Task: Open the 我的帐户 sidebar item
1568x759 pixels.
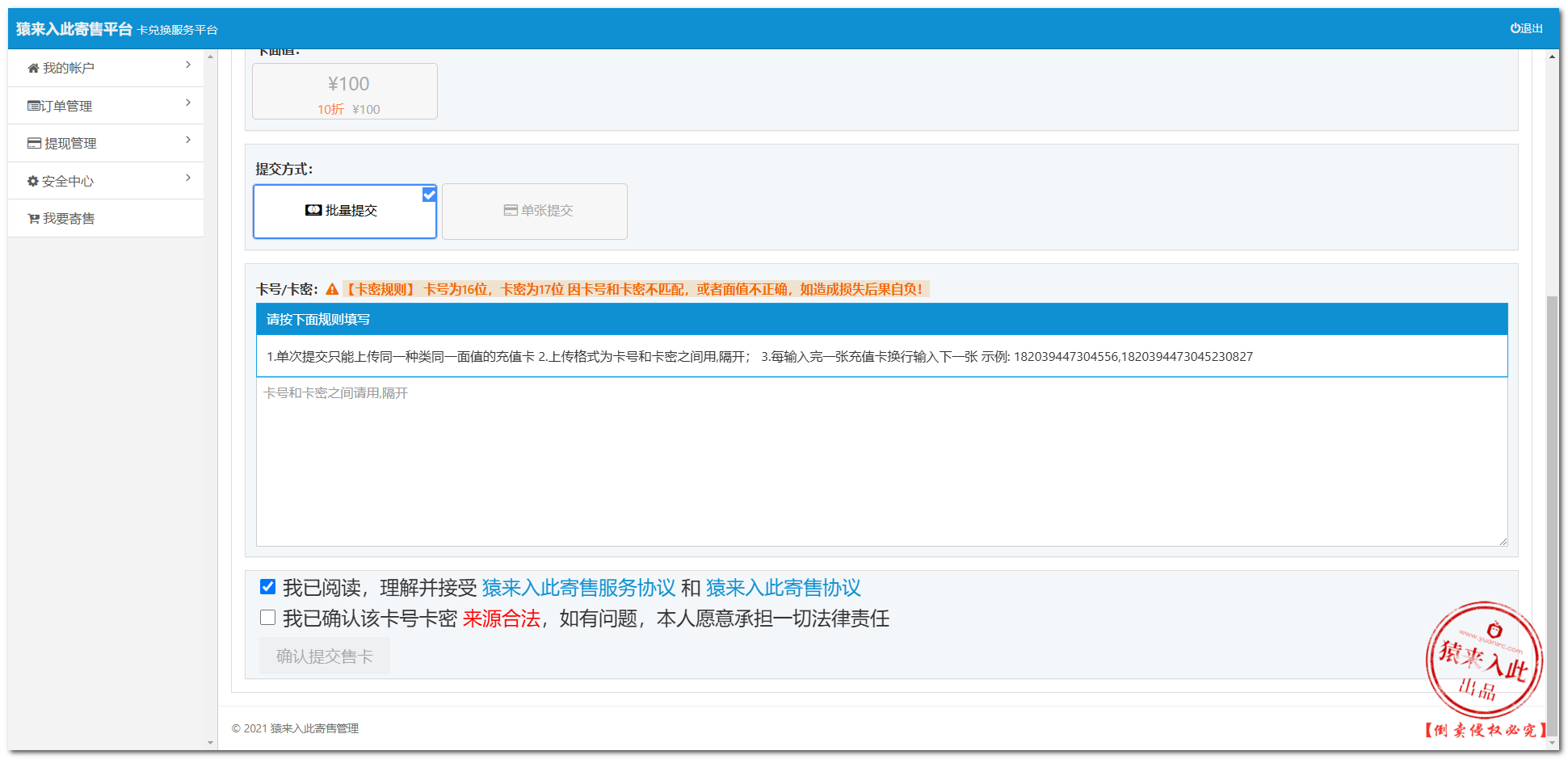Action: pos(106,68)
